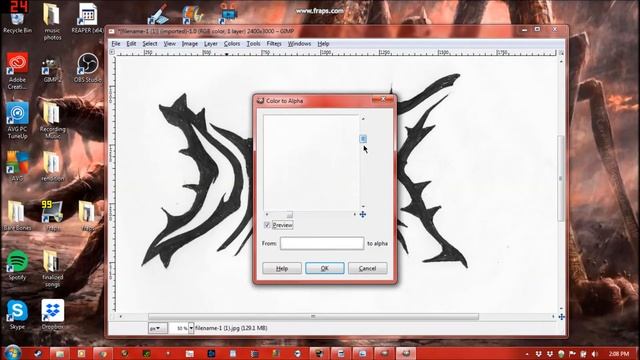Open Adobe Creative Cloud desktop shortcut
Screen dimensions: 640x360
tap(17, 71)
